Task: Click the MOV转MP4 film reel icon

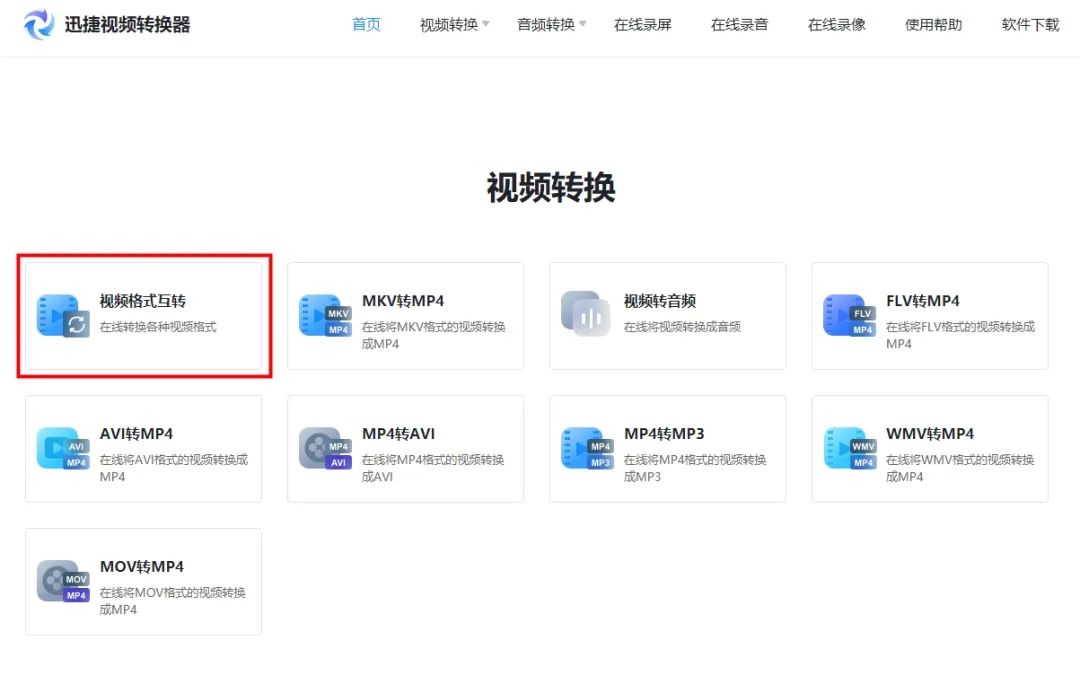Action: [63, 581]
